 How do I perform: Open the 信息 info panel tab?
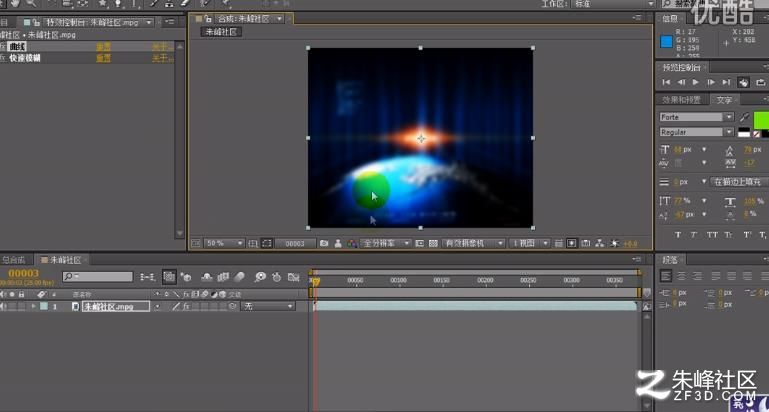point(670,19)
